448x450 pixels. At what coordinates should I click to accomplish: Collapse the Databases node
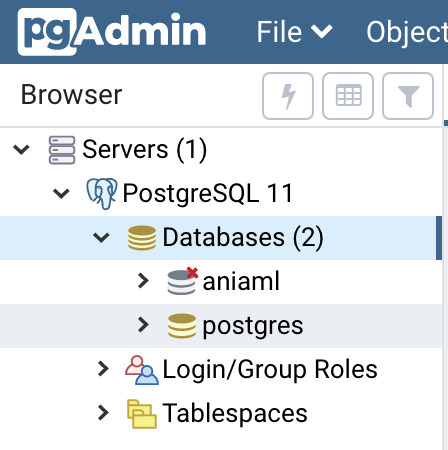[x=101, y=238]
